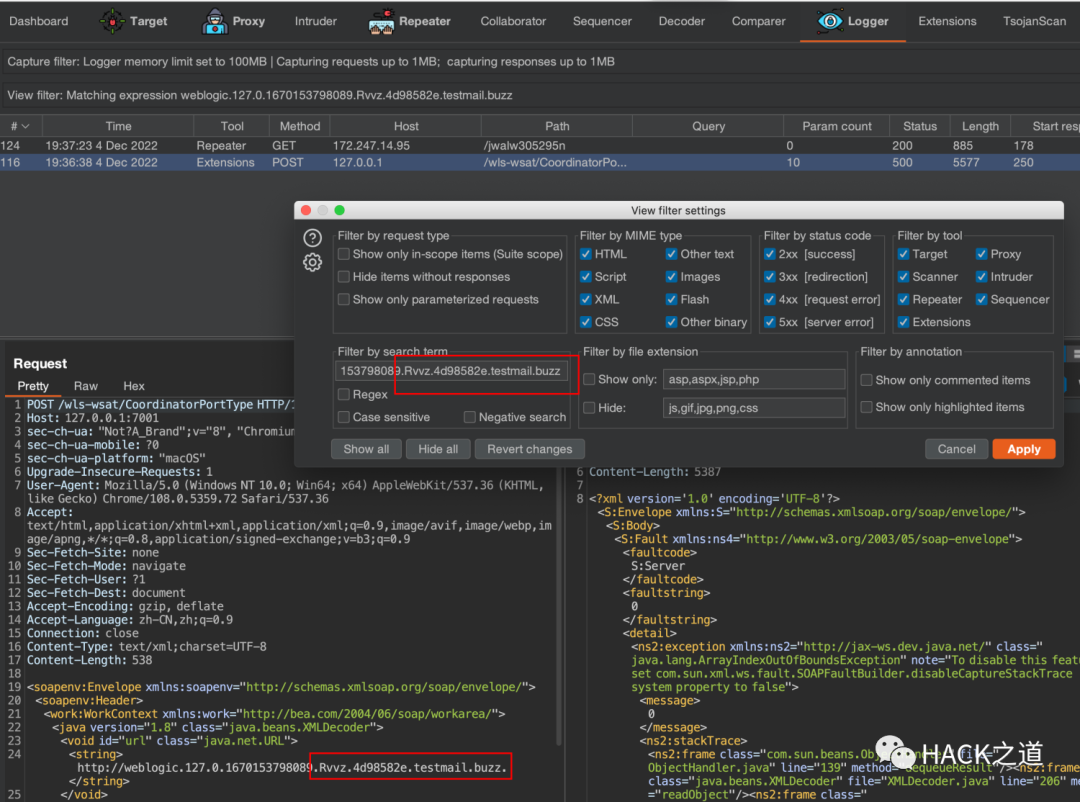
Task: Uncheck the Proxy tool filter
Action: tap(982, 254)
